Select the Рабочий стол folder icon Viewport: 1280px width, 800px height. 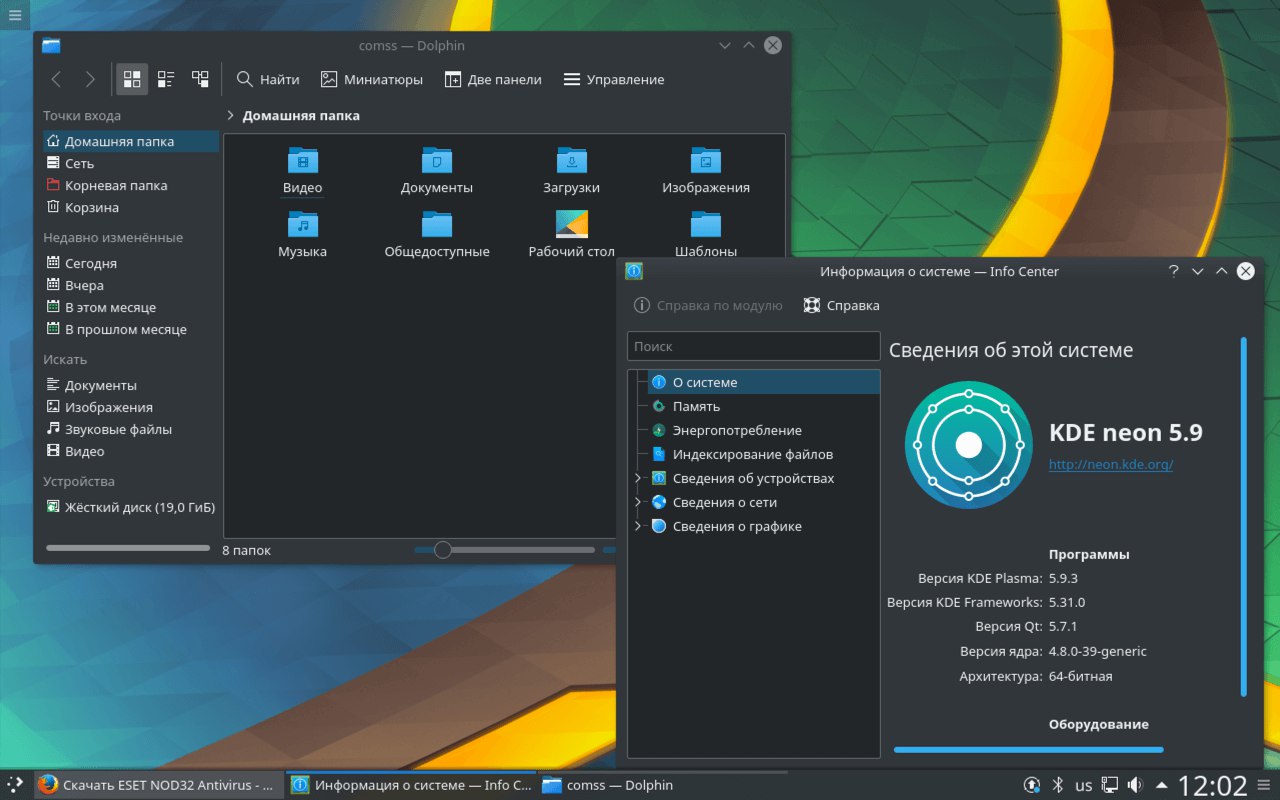point(571,224)
